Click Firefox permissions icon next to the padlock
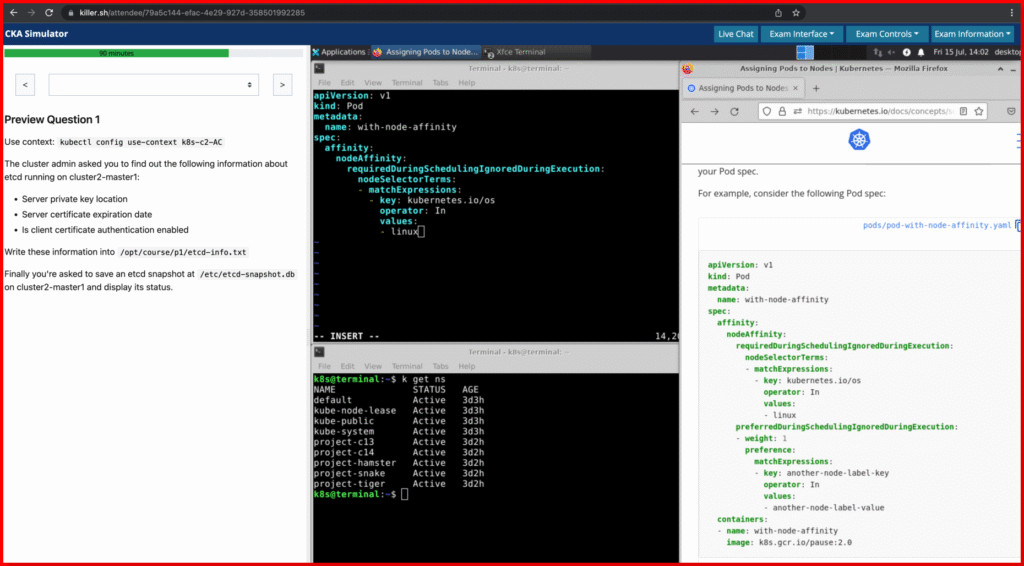Image resolution: width=1024 pixels, height=566 pixels. (797, 112)
